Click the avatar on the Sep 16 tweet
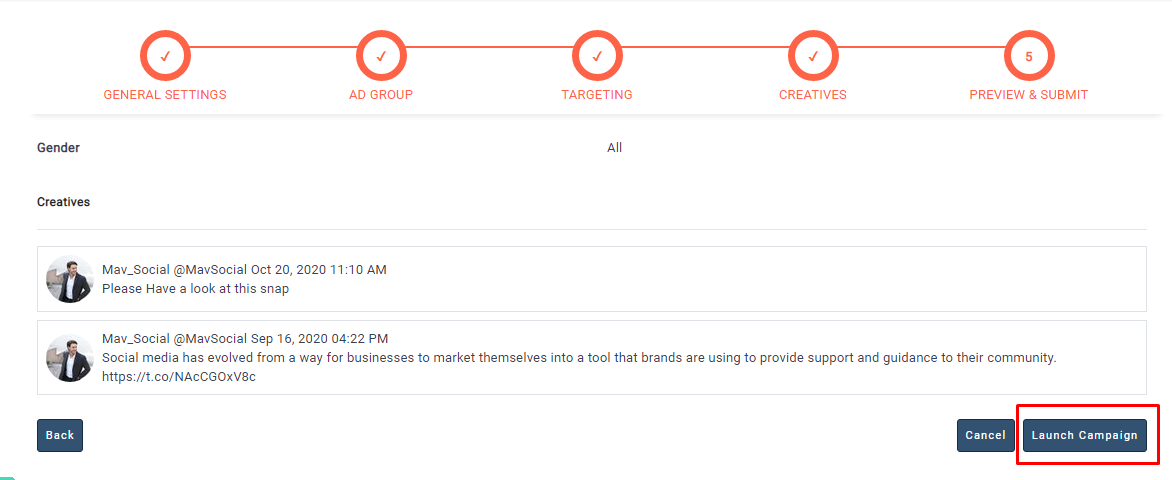This screenshot has height=480, width=1172. click(70, 357)
